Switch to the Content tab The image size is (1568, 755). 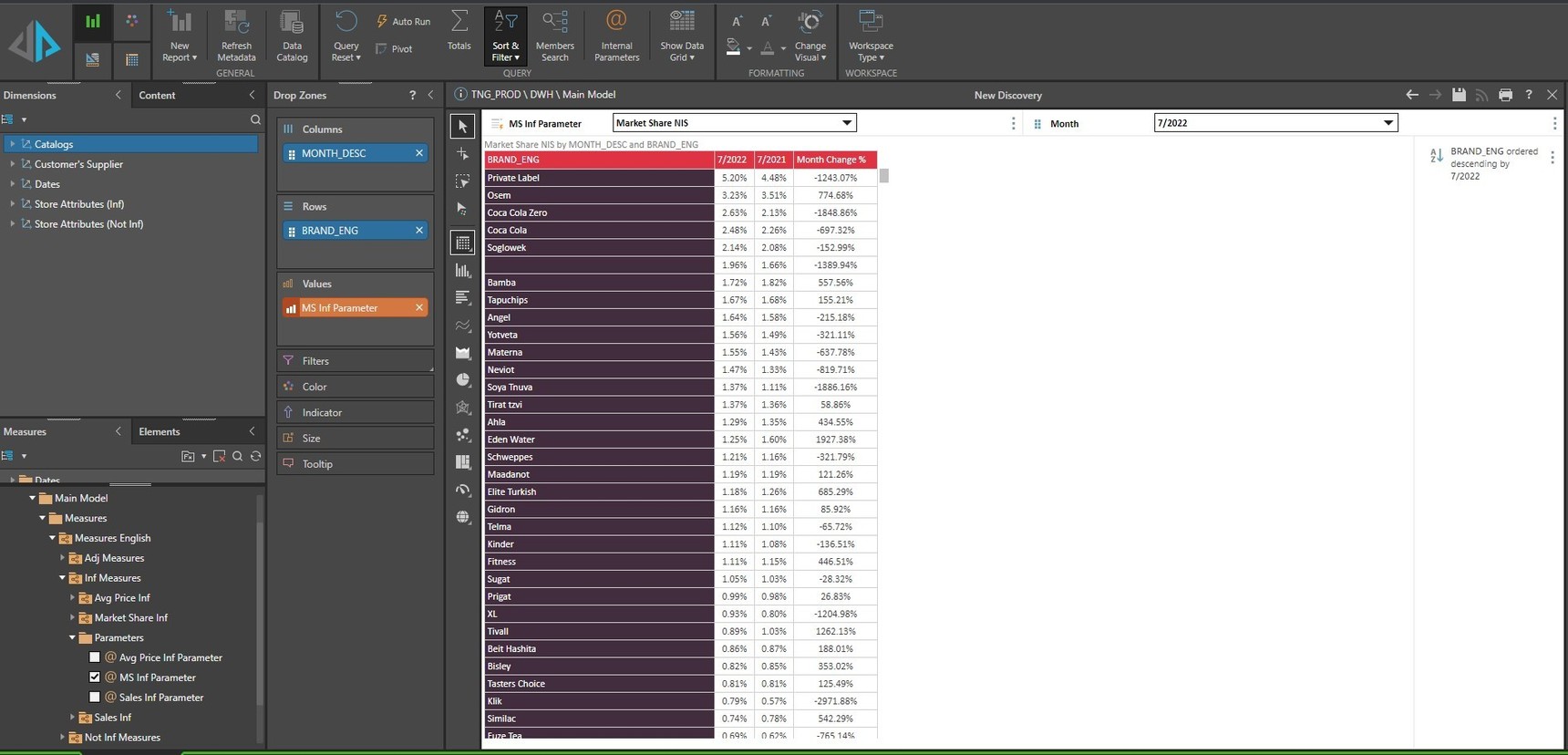pos(157,95)
